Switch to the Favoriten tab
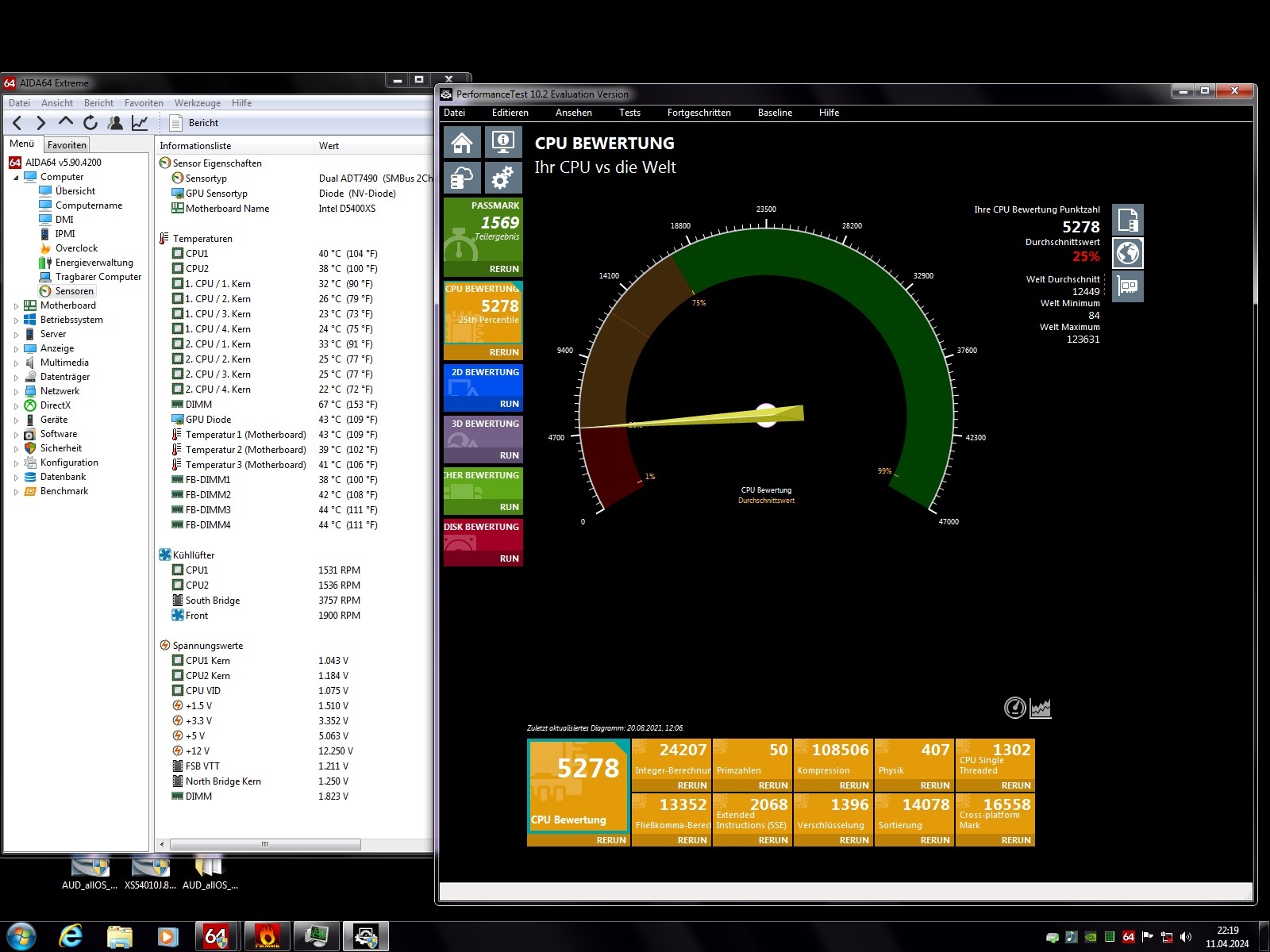 (x=67, y=145)
